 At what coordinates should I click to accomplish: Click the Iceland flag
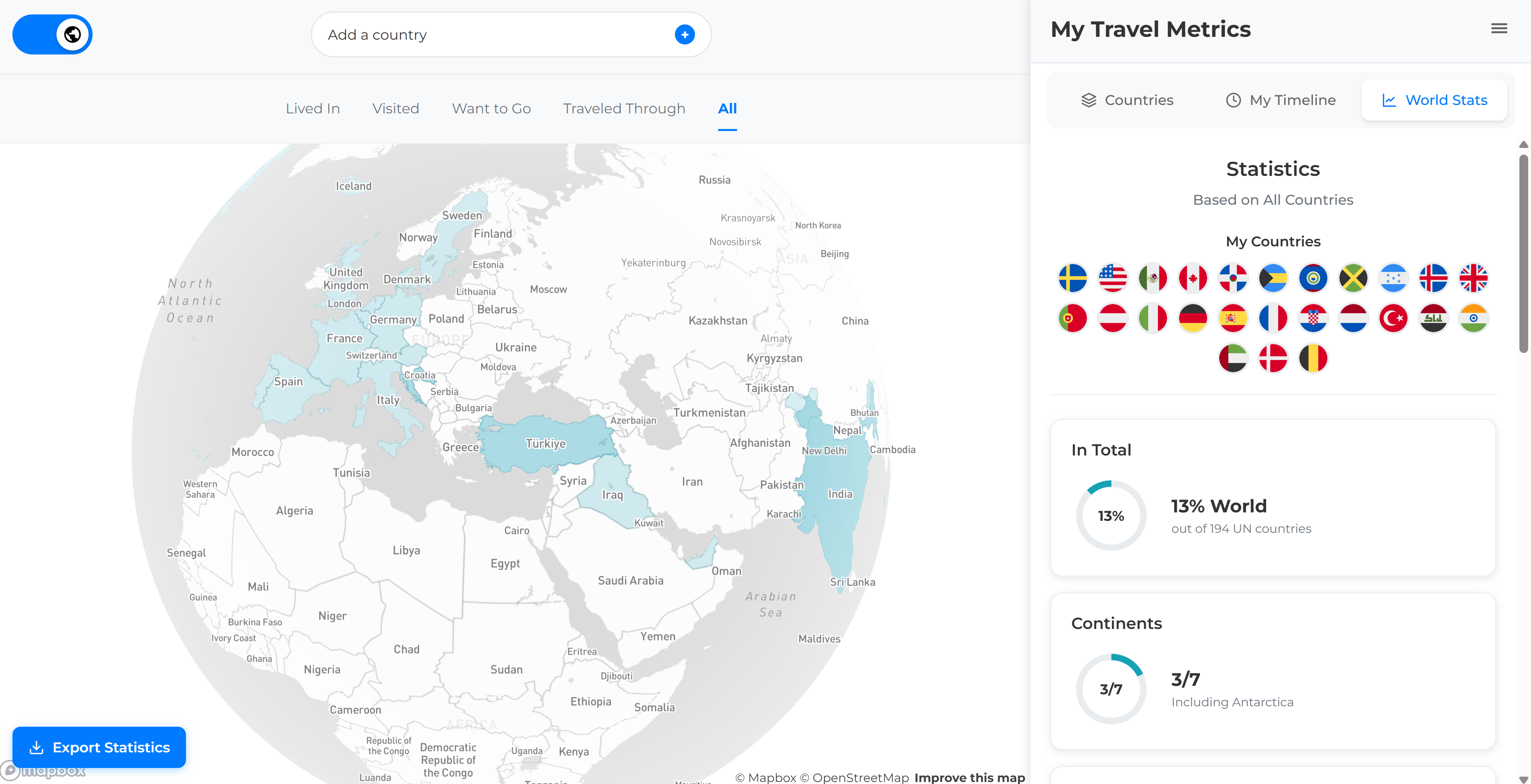(x=1434, y=278)
